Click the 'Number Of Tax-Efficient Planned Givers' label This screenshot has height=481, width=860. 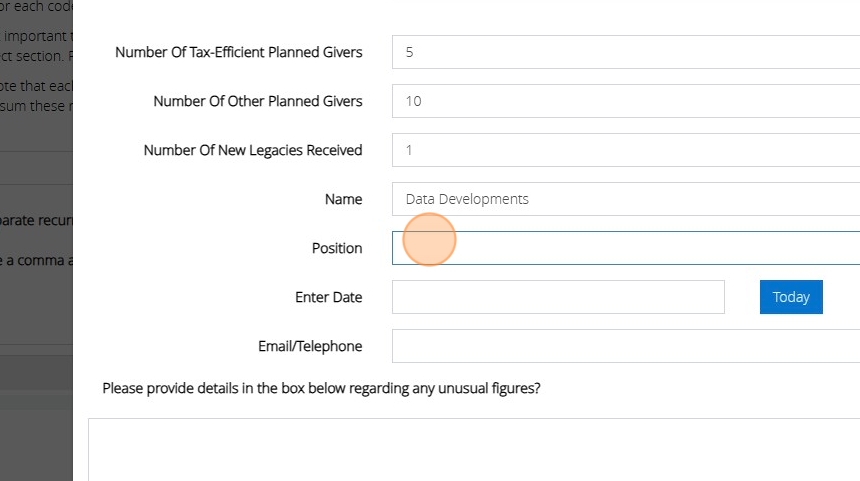point(238,52)
